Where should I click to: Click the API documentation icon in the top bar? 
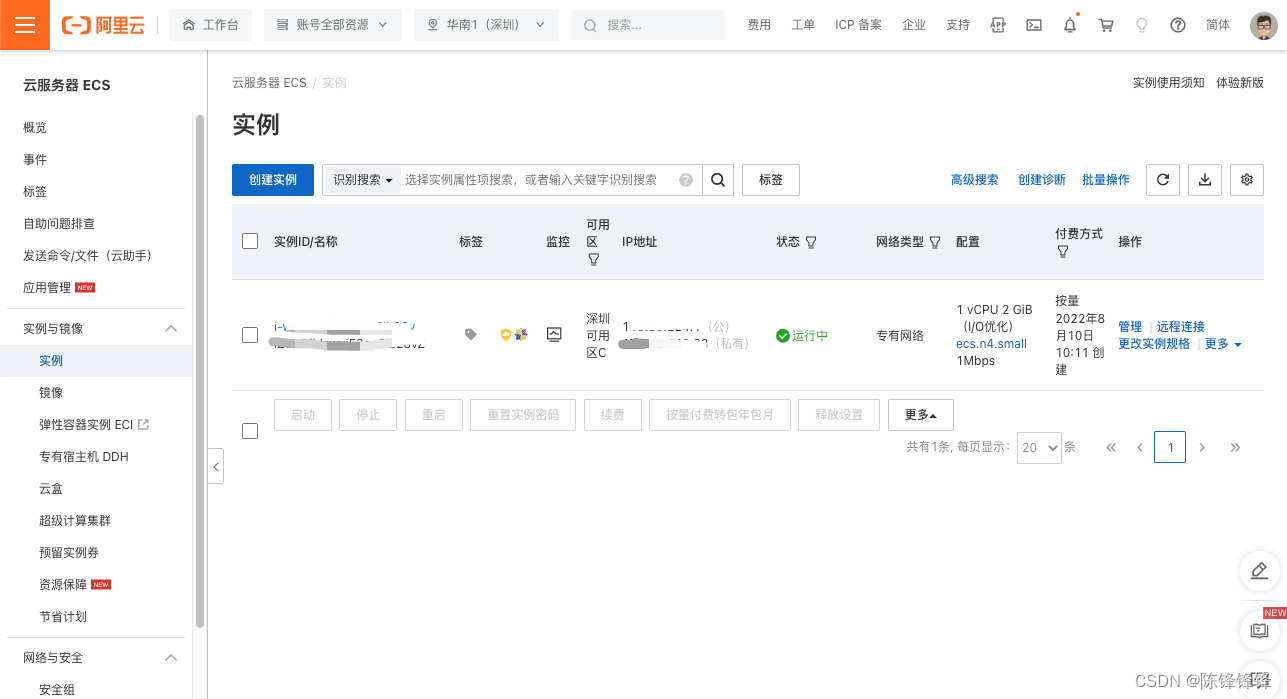[x=997, y=25]
